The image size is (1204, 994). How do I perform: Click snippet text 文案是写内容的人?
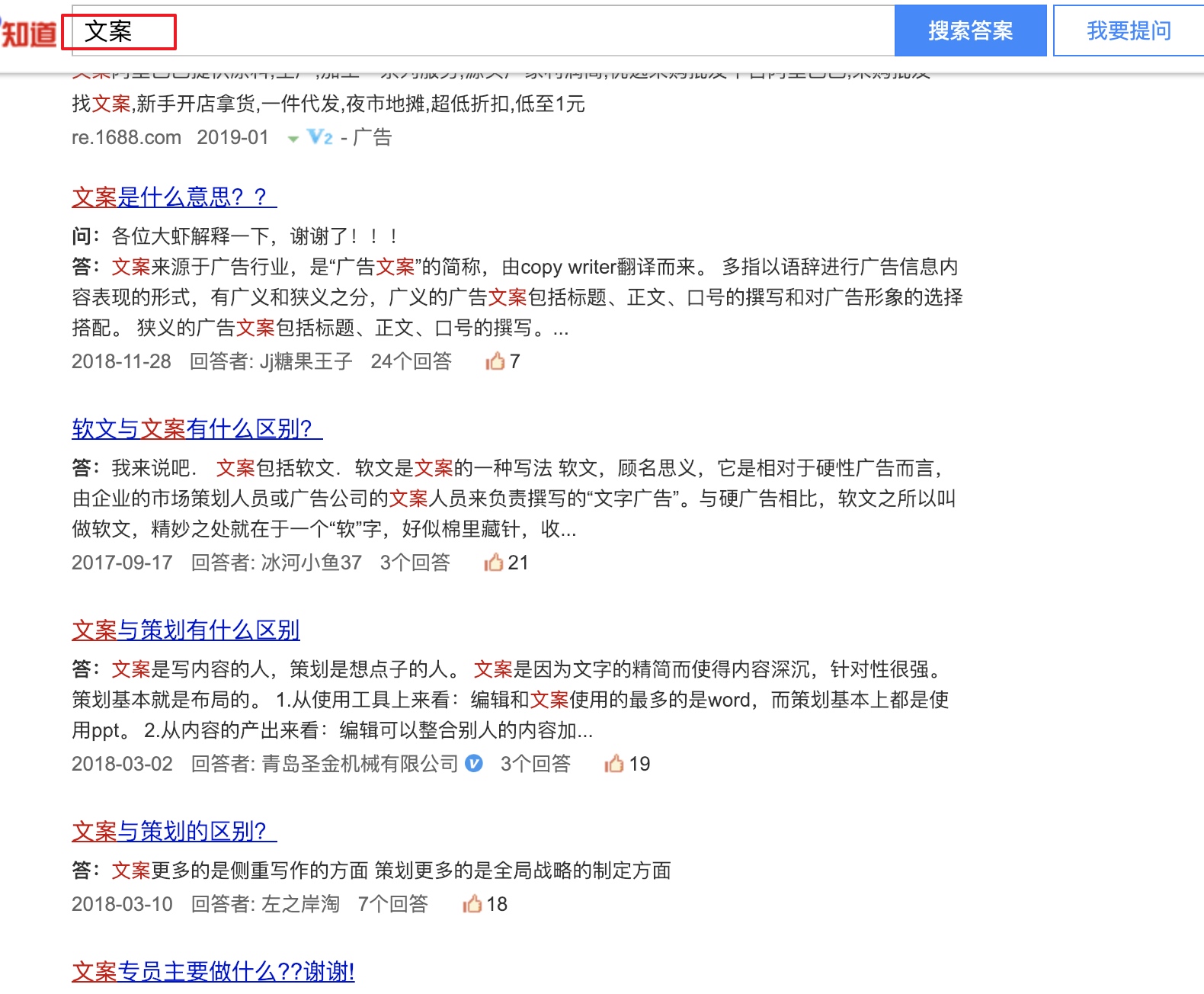click(x=191, y=669)
